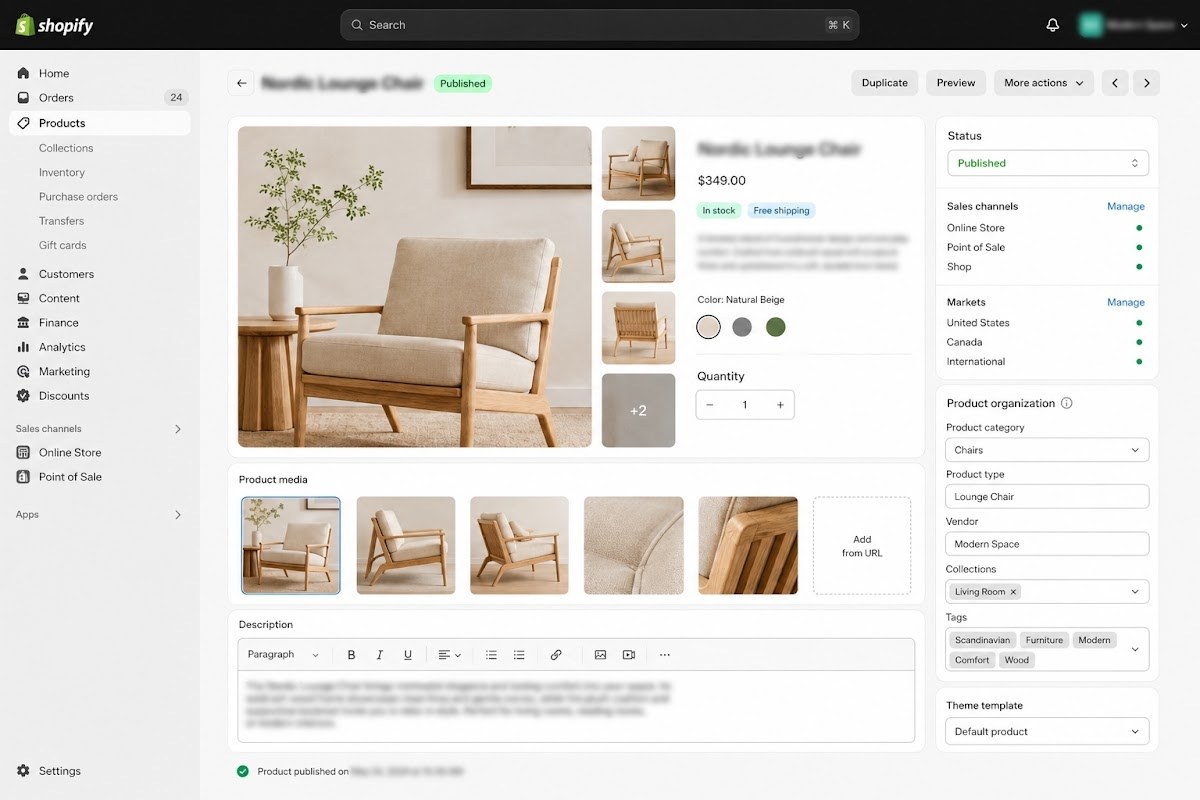Open Inventory under Products
1200x800 pixels.
62,172
